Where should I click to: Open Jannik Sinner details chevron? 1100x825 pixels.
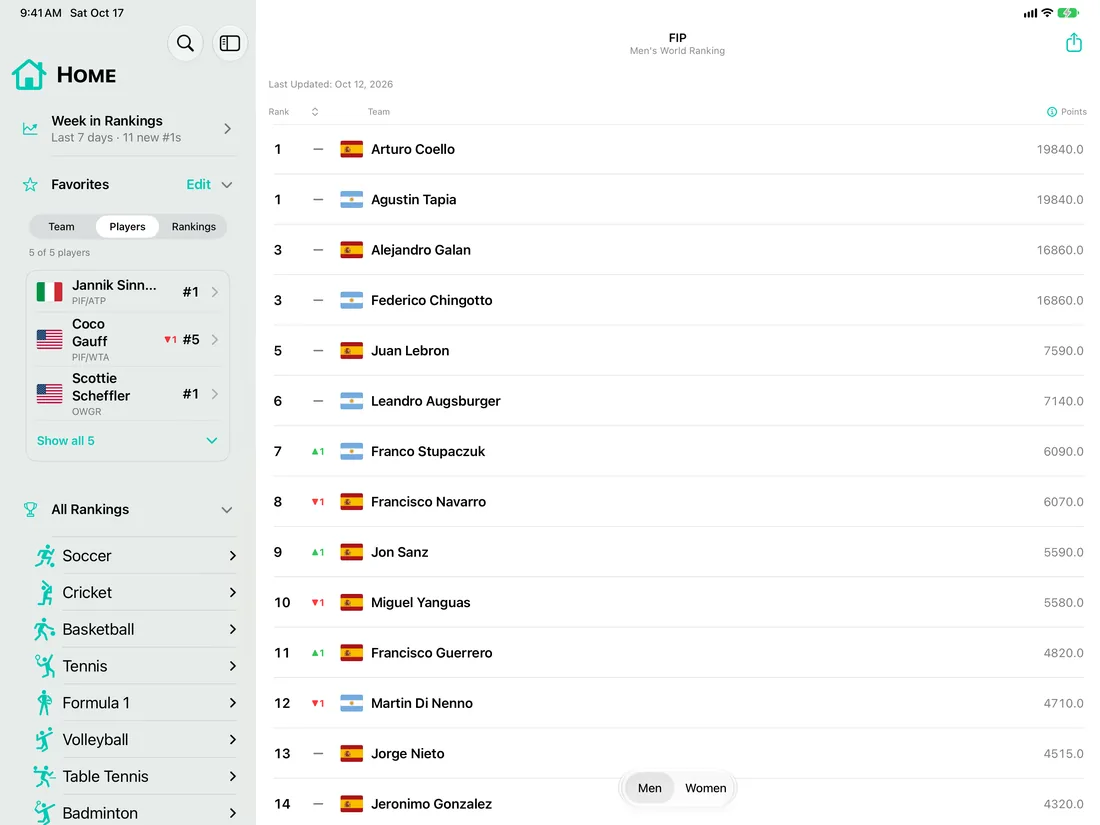click(215, 292)
